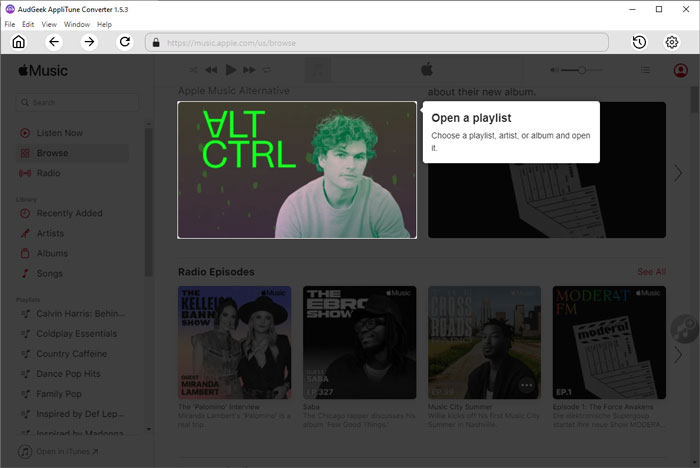
Task: Click the Radio Episodes heading
Action: point(216,272)
